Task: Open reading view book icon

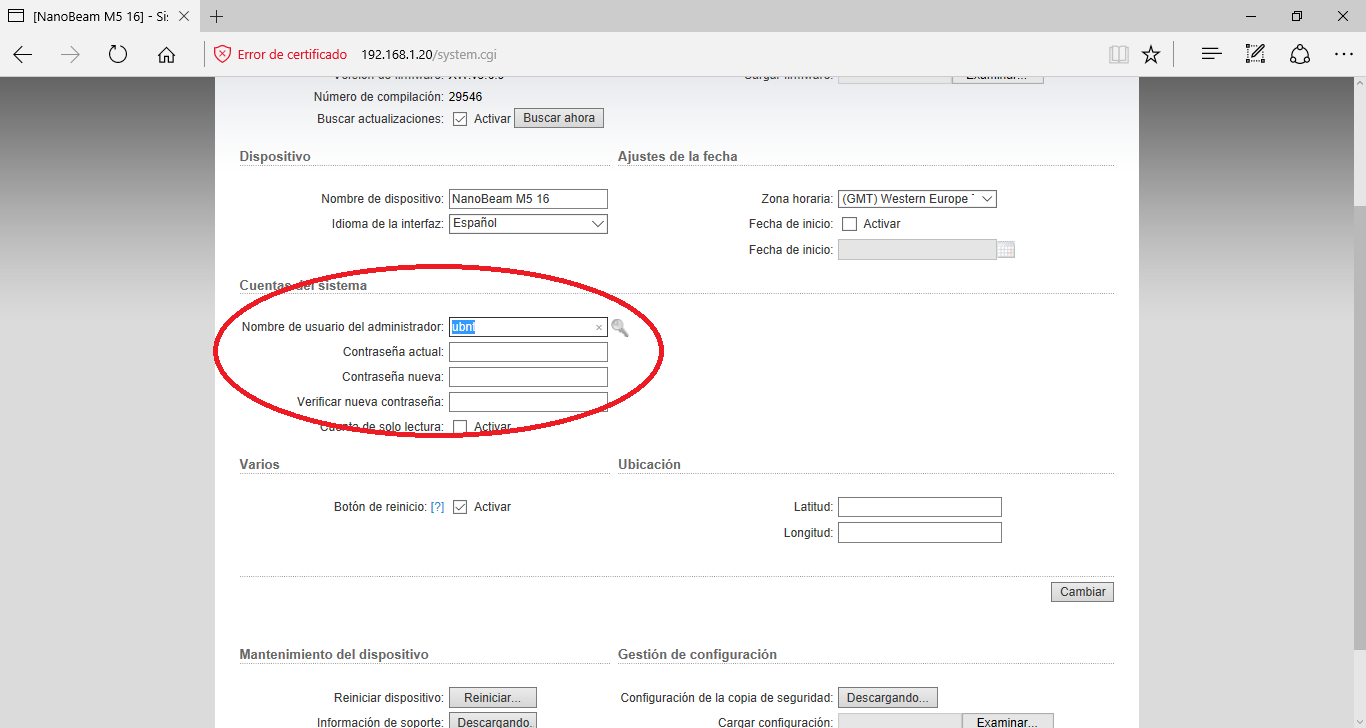Action: [1119, 54]
